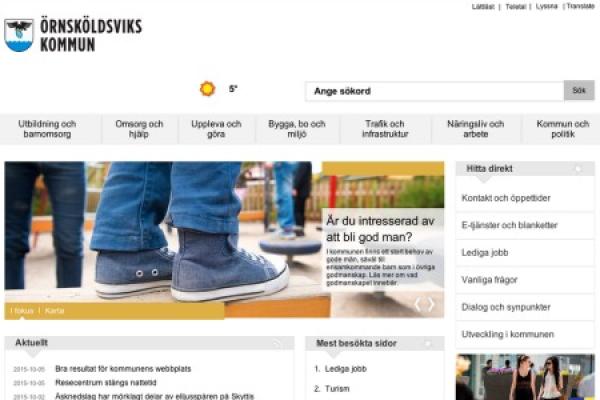The width and height of the screenshot is (600, 400).
Task: Click the icon in Hitta direkt header
Action: click(577, 170)
